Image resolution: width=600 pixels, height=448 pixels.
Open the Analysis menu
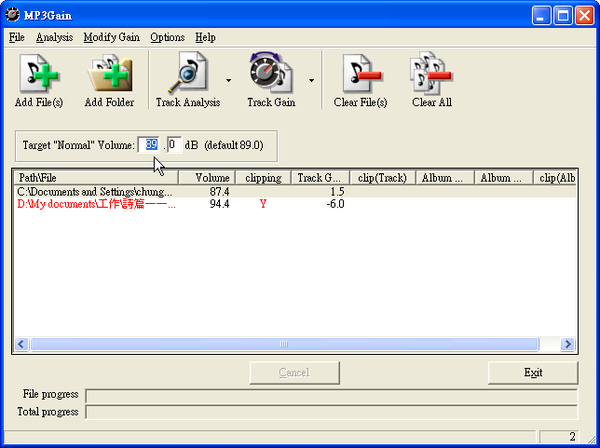pos(54,37)
